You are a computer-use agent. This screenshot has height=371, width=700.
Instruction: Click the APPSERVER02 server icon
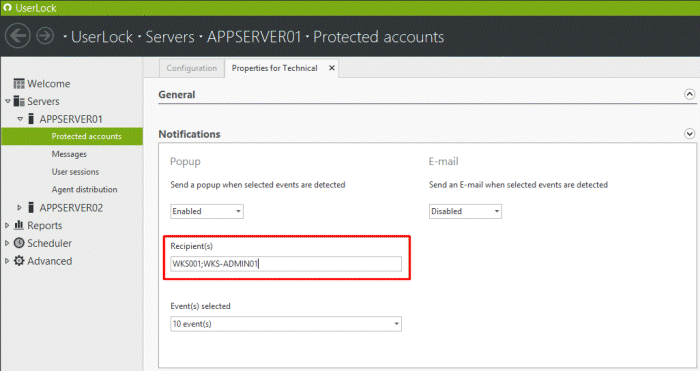pos(31,207)
